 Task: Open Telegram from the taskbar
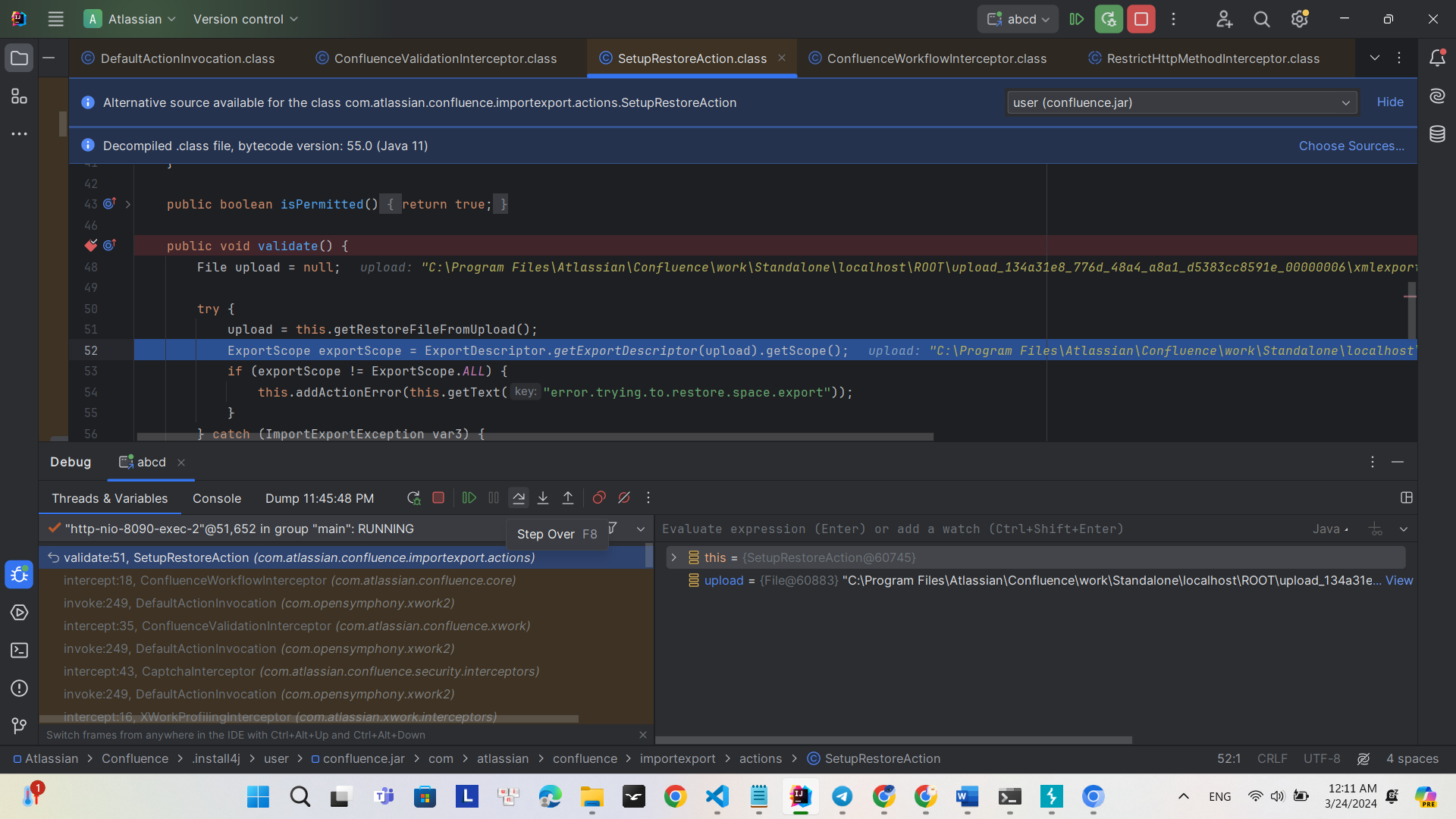(842, 797)
